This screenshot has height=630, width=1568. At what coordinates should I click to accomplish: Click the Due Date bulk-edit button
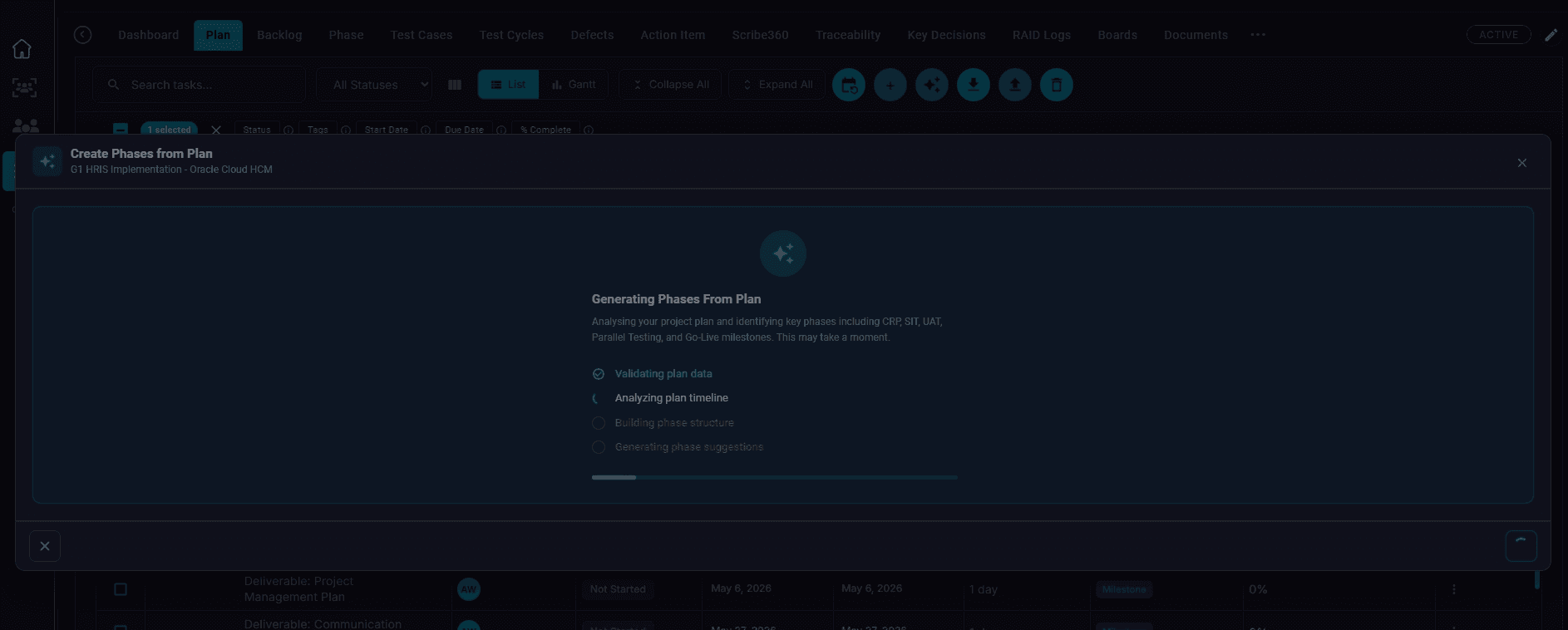(x=464, y=130)
